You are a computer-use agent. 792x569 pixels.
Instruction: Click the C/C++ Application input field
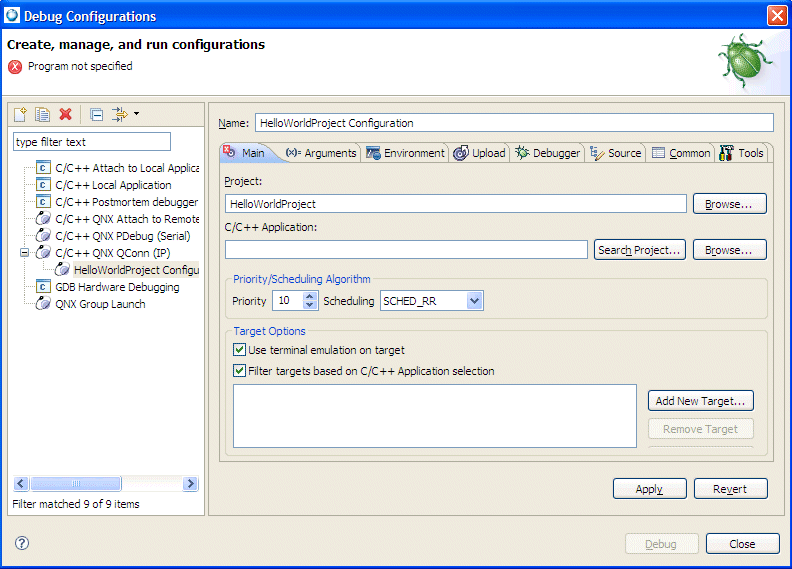point(406,250)
